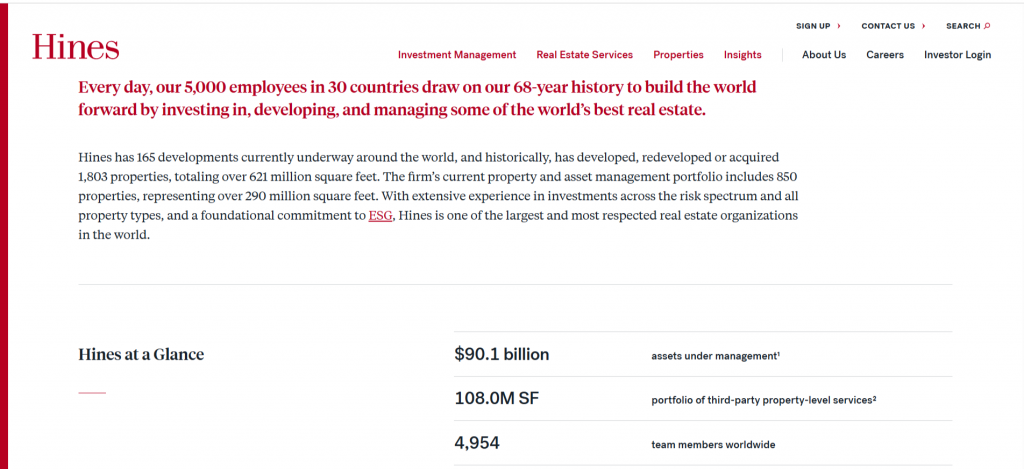
Task: Go to the About Us page
Action: tap(823, 55)
